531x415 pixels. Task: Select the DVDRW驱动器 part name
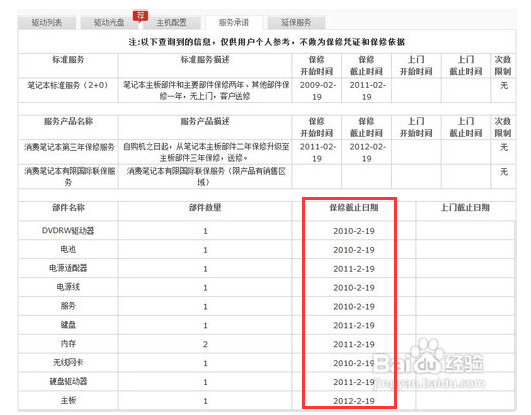68,231
